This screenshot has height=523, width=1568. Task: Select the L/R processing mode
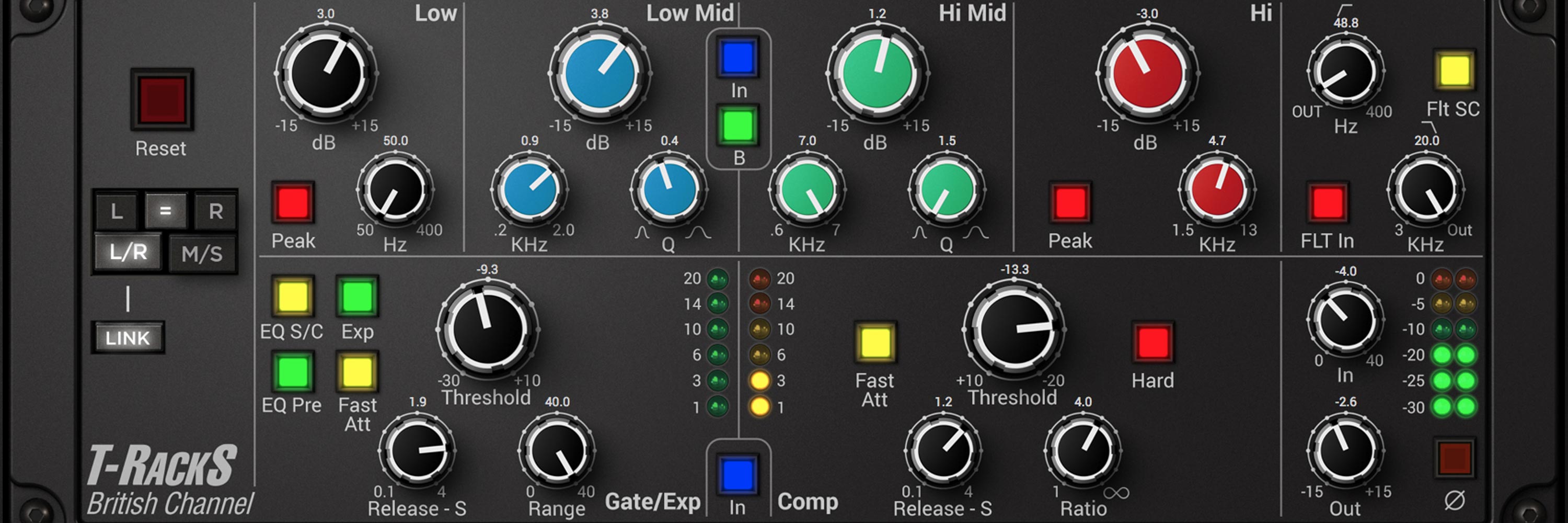click(129, 252)
